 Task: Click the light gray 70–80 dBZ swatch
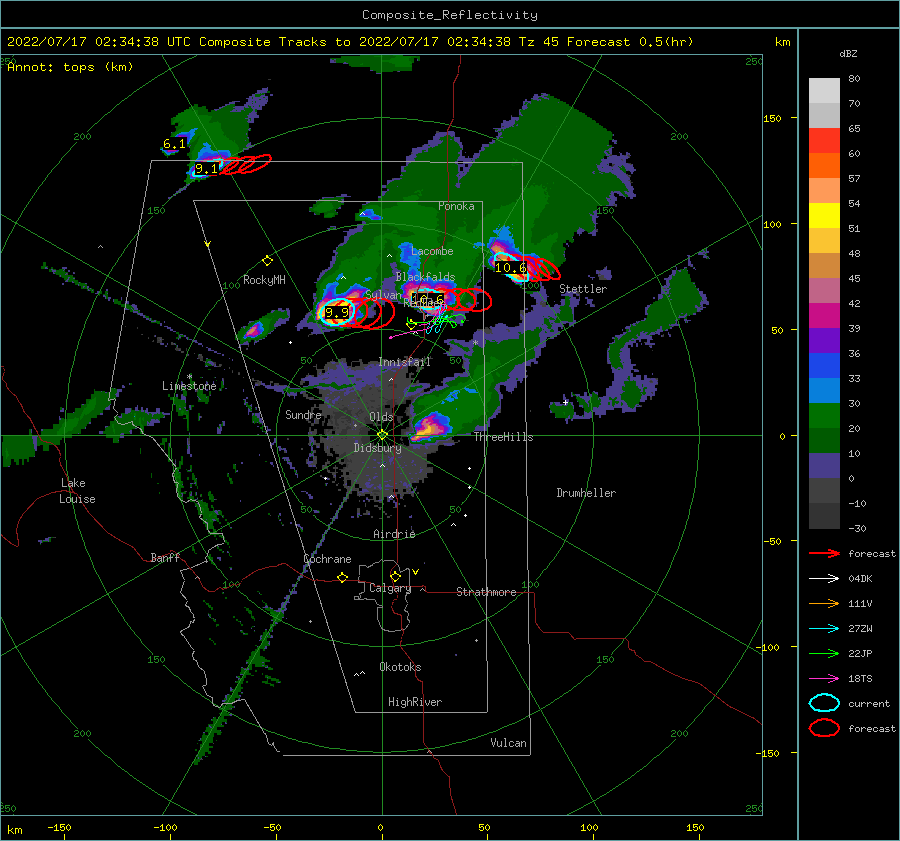824,91
